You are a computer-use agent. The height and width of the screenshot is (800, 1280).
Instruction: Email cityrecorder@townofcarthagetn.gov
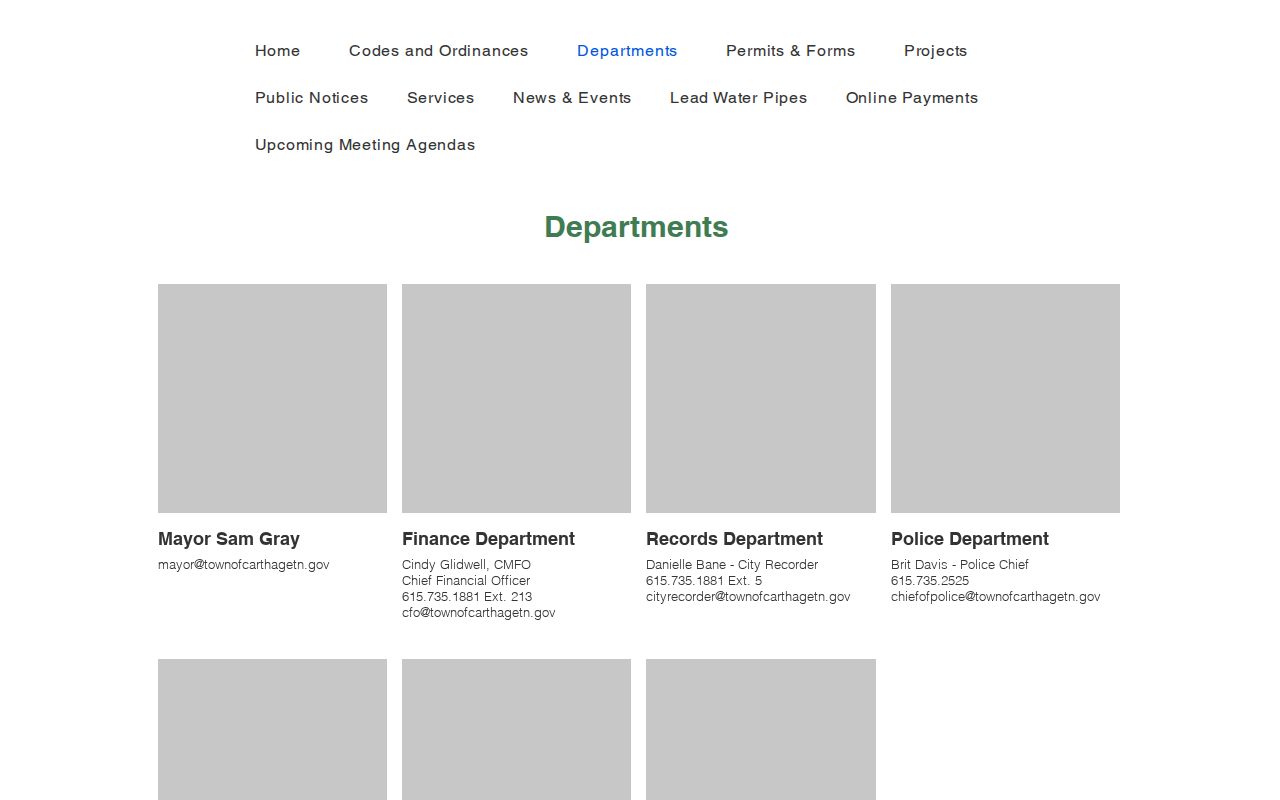tap(748, 597)
